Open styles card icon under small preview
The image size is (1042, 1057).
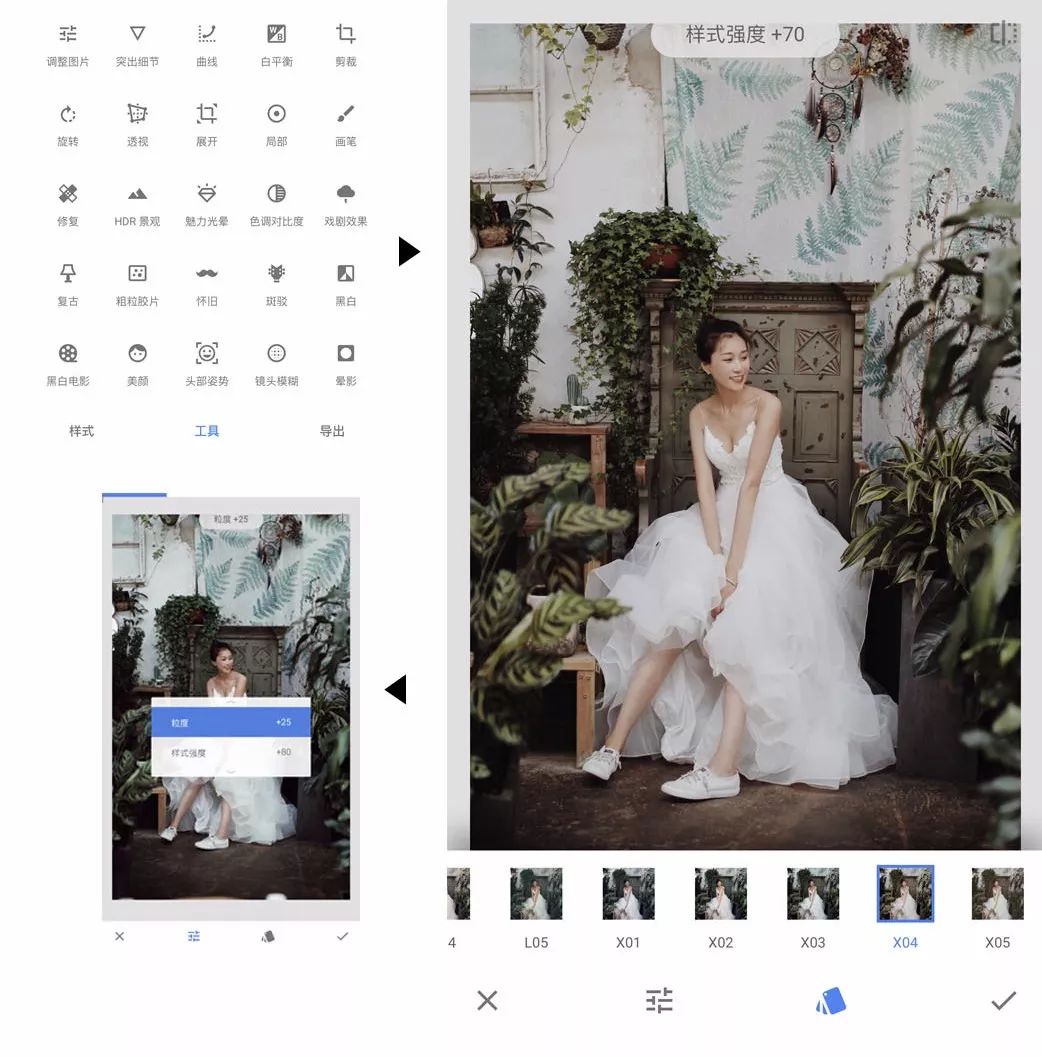point(268,936)
